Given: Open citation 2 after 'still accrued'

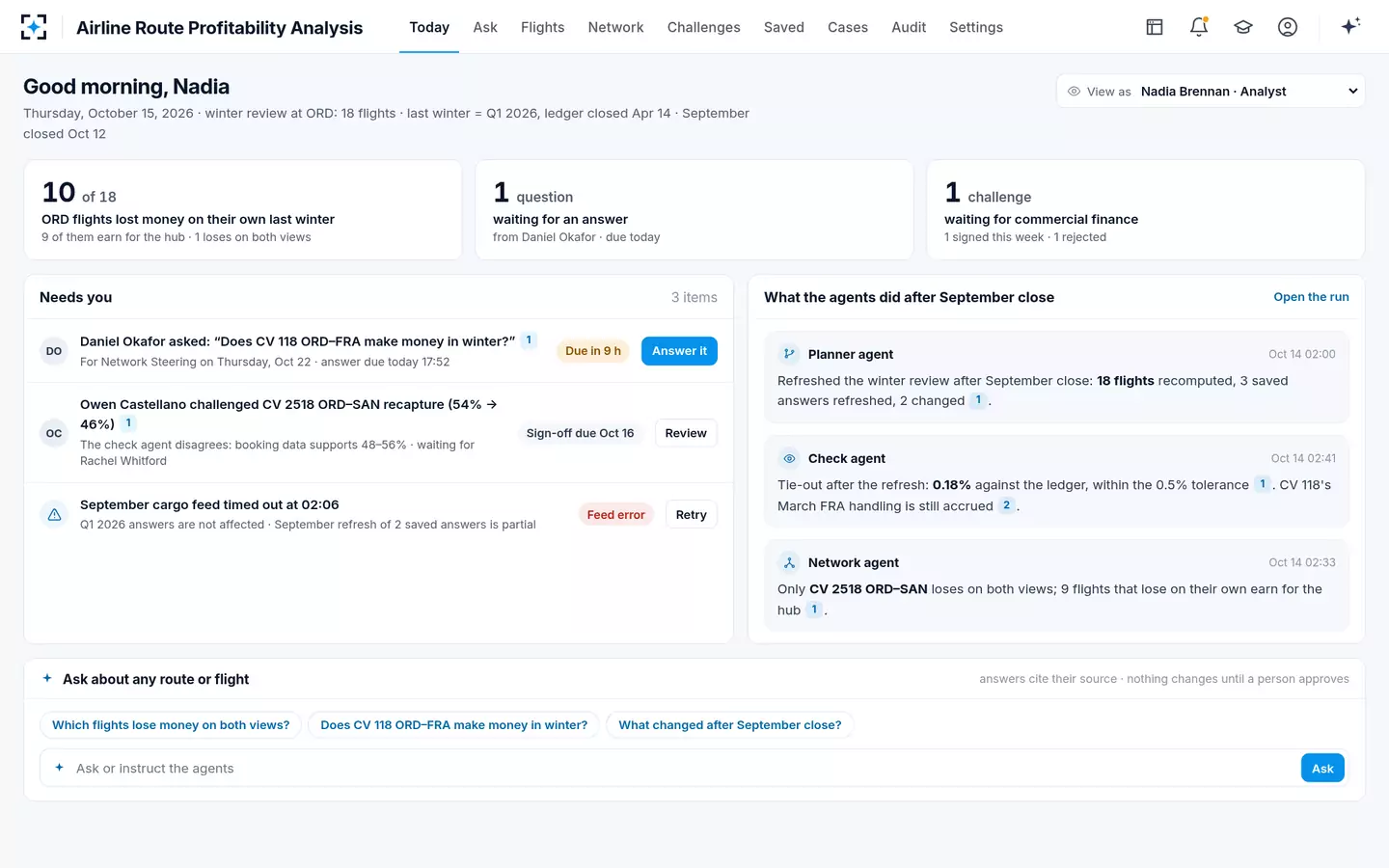Looking at the screenshot, I should click(x=1006, y=505).
